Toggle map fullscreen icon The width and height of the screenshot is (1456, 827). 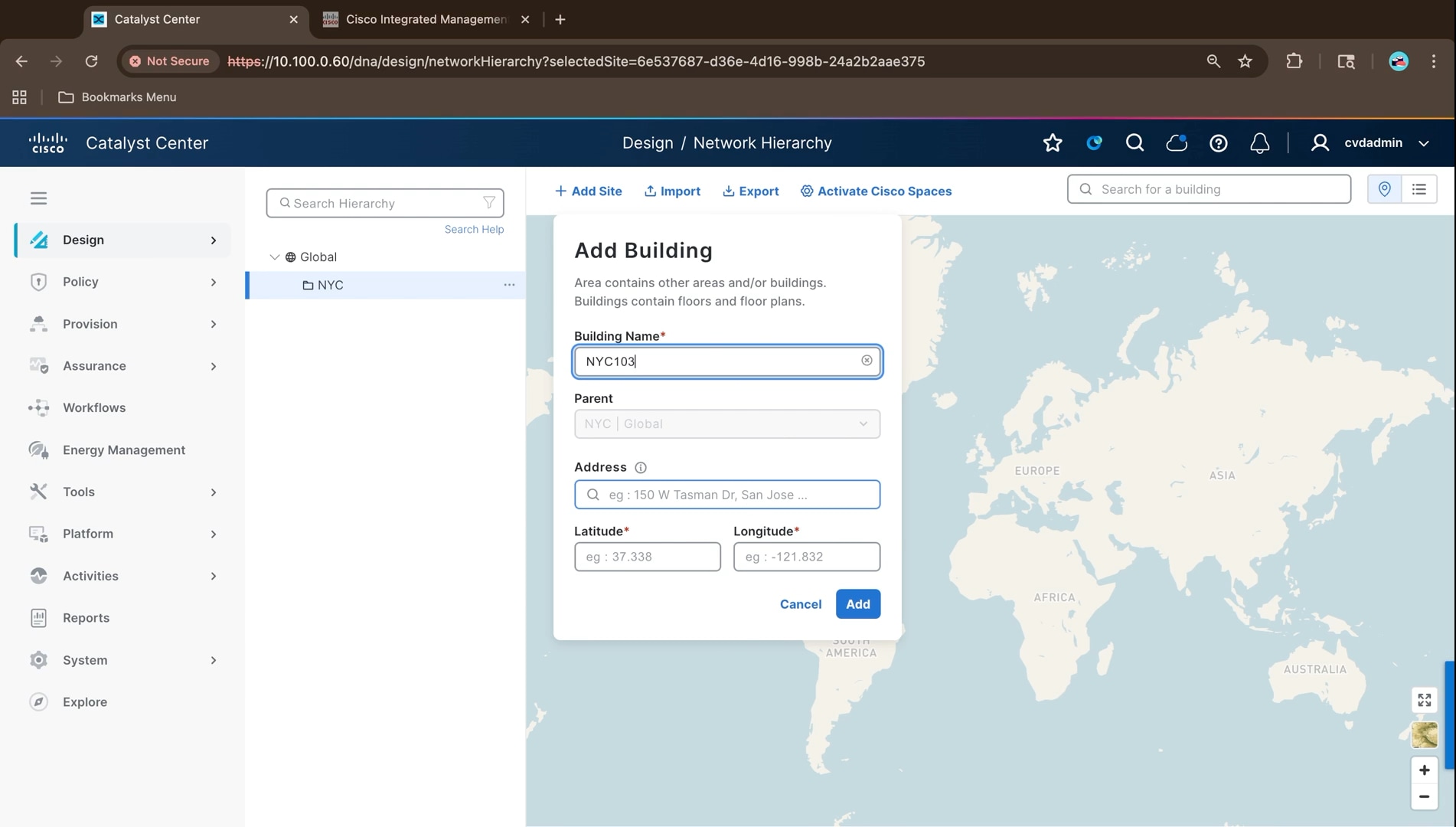(1424, 700)
